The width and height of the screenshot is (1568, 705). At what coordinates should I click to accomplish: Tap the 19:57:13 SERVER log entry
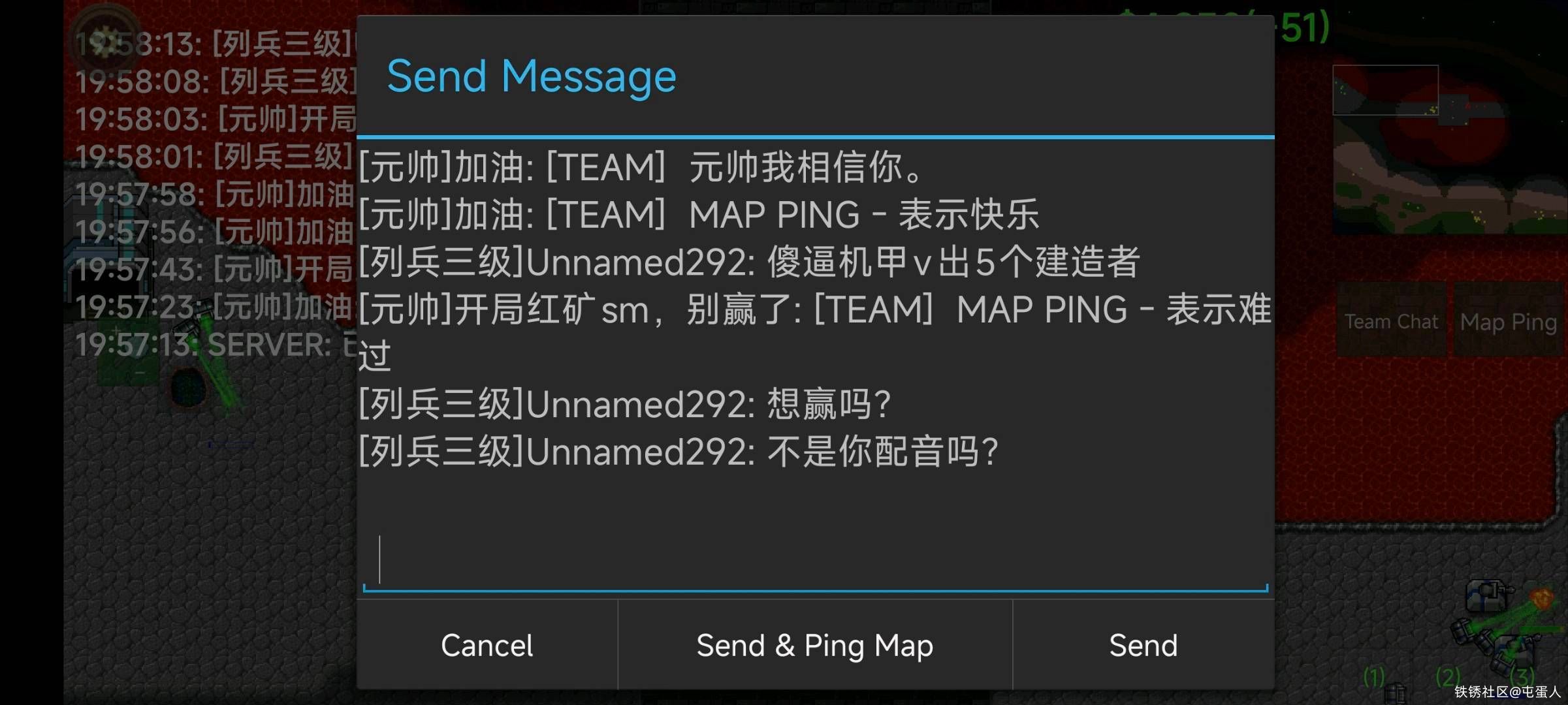tap(216, 345)
